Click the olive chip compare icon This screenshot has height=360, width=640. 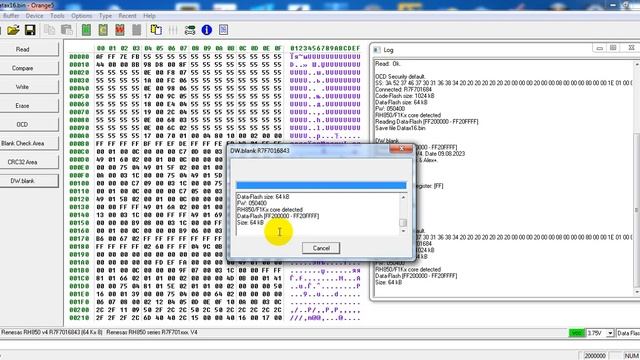tap(103, 30)
